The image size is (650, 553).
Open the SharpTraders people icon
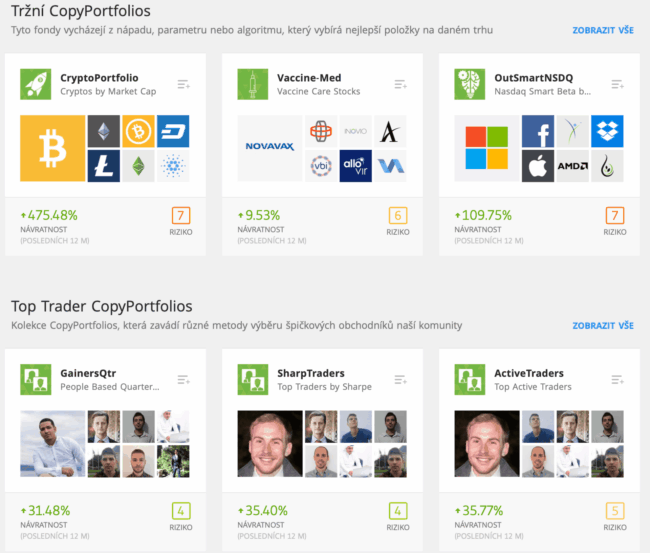pos(253,379)
